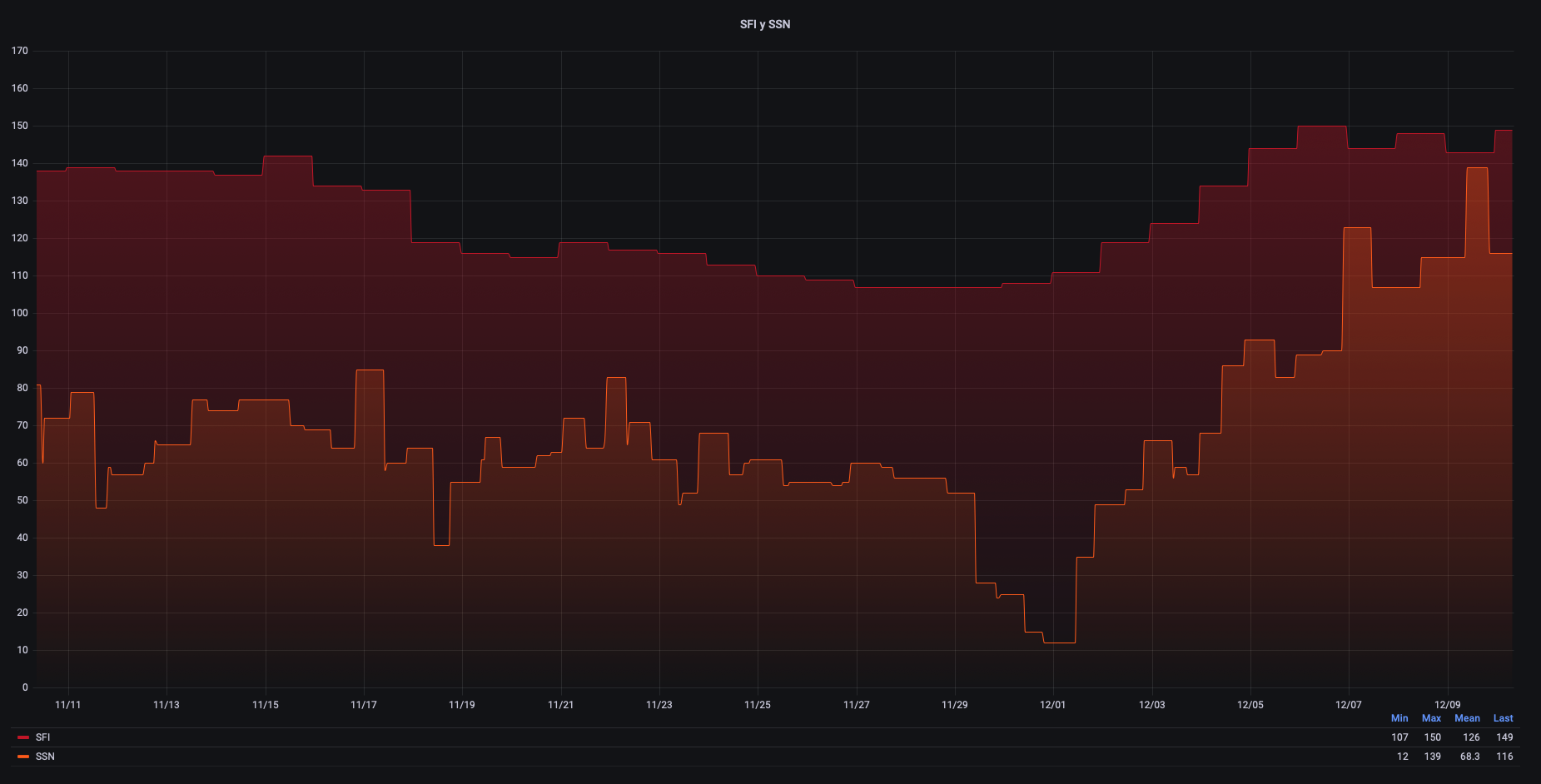Click the 11/25 x-axis date label

[x=758, y=705]
